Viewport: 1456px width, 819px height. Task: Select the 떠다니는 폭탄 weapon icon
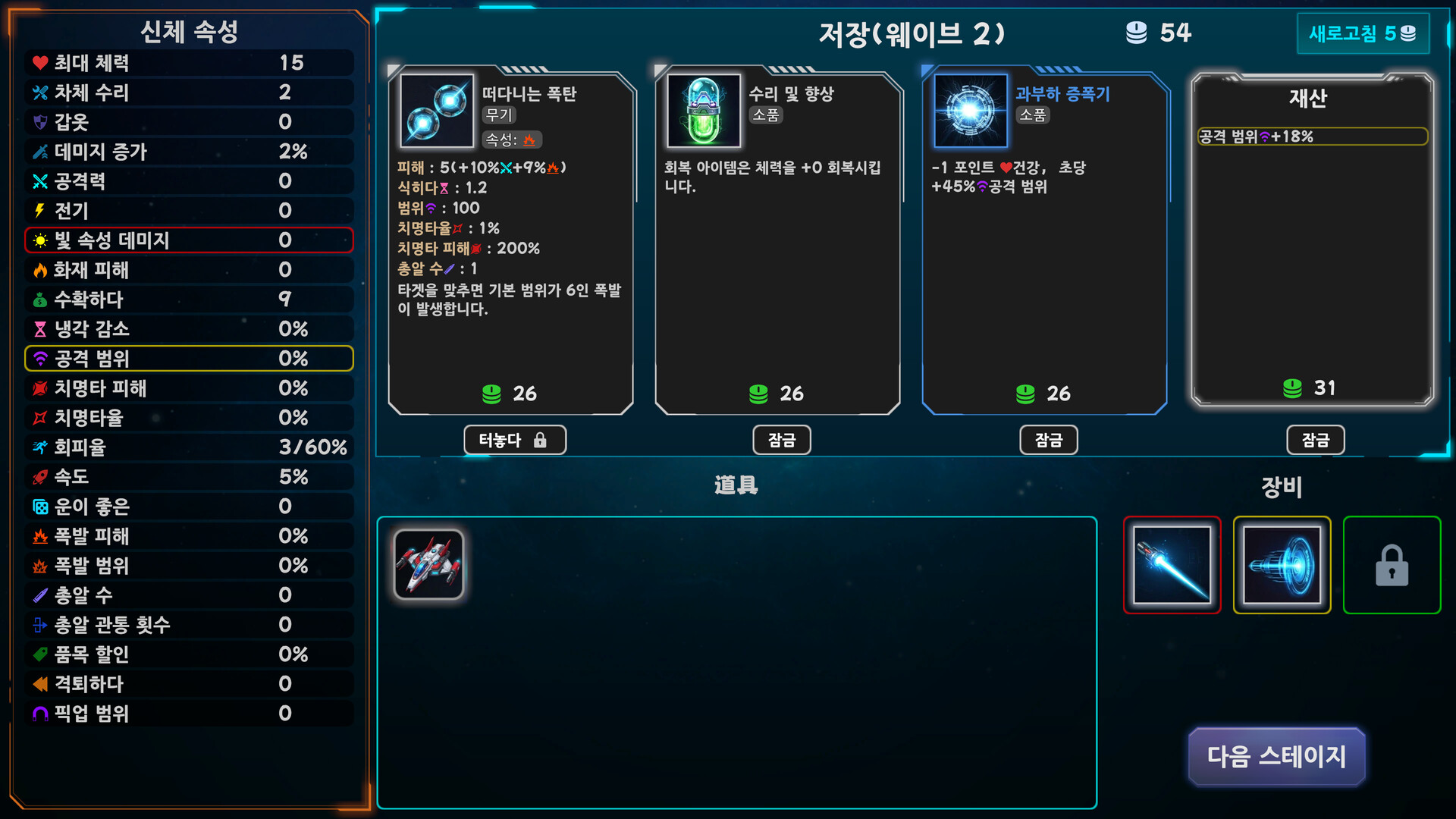click(437, 111)
